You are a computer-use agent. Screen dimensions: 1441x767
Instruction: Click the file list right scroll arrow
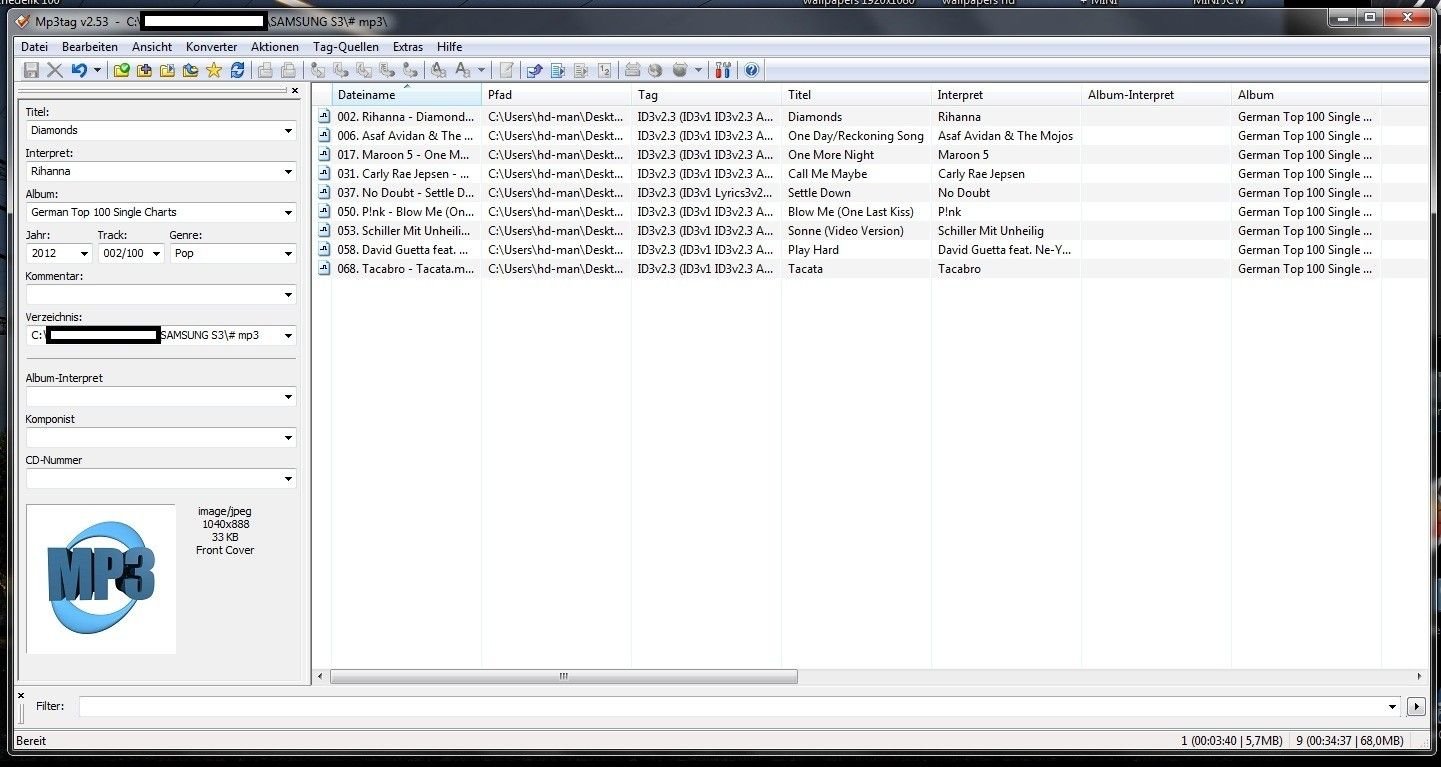[1421, 677]
